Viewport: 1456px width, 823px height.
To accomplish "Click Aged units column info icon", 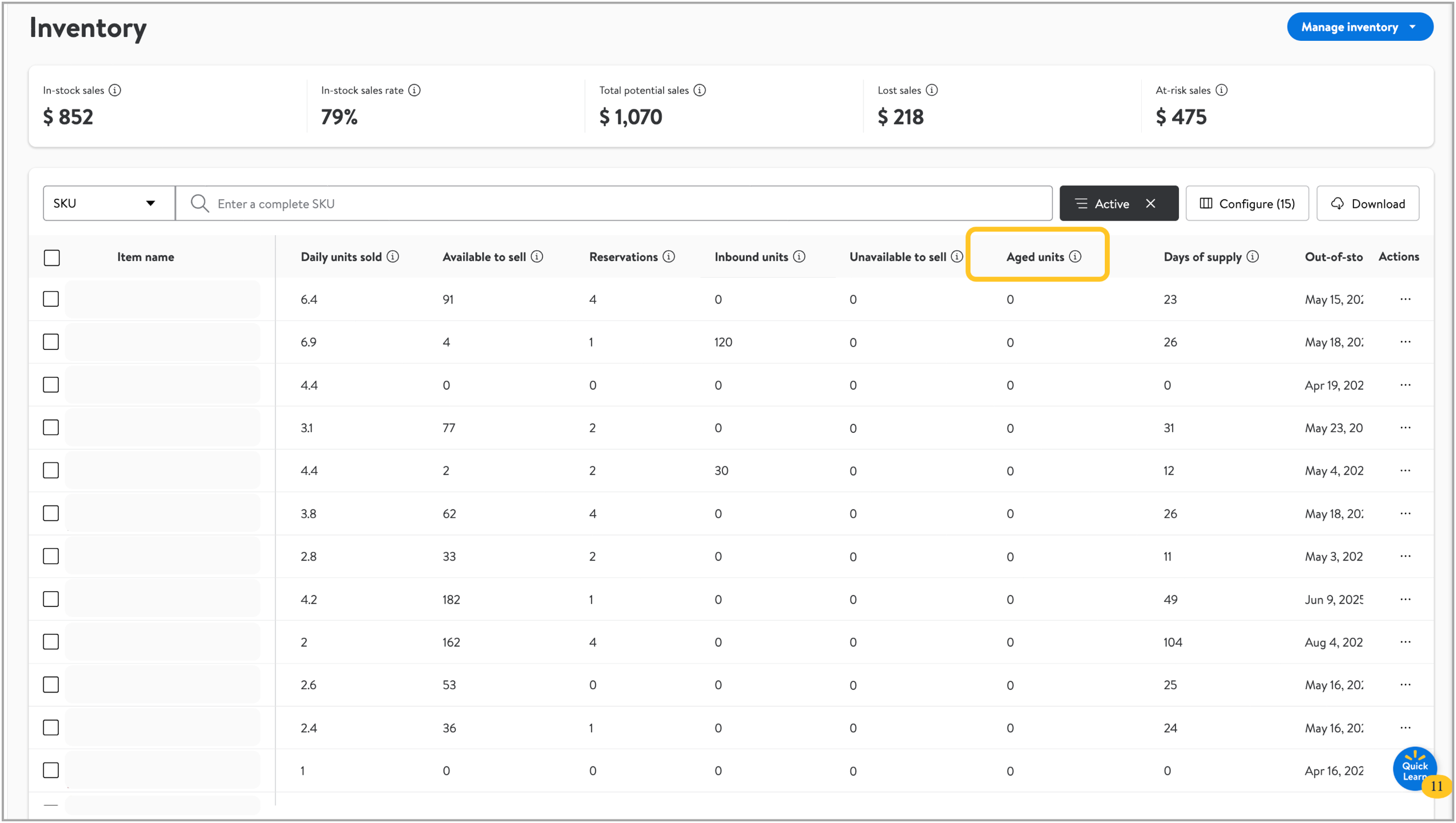I will (1075, 256).
